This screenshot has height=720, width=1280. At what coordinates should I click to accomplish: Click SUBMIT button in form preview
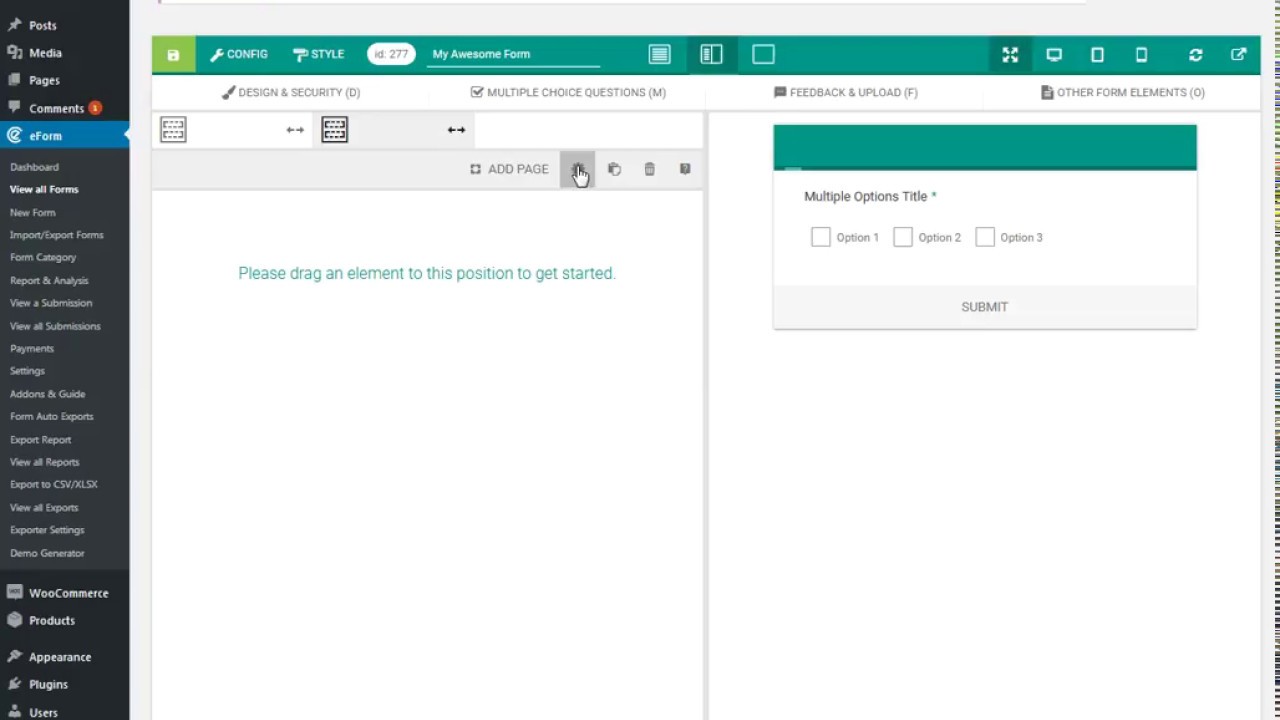(985, 307)
